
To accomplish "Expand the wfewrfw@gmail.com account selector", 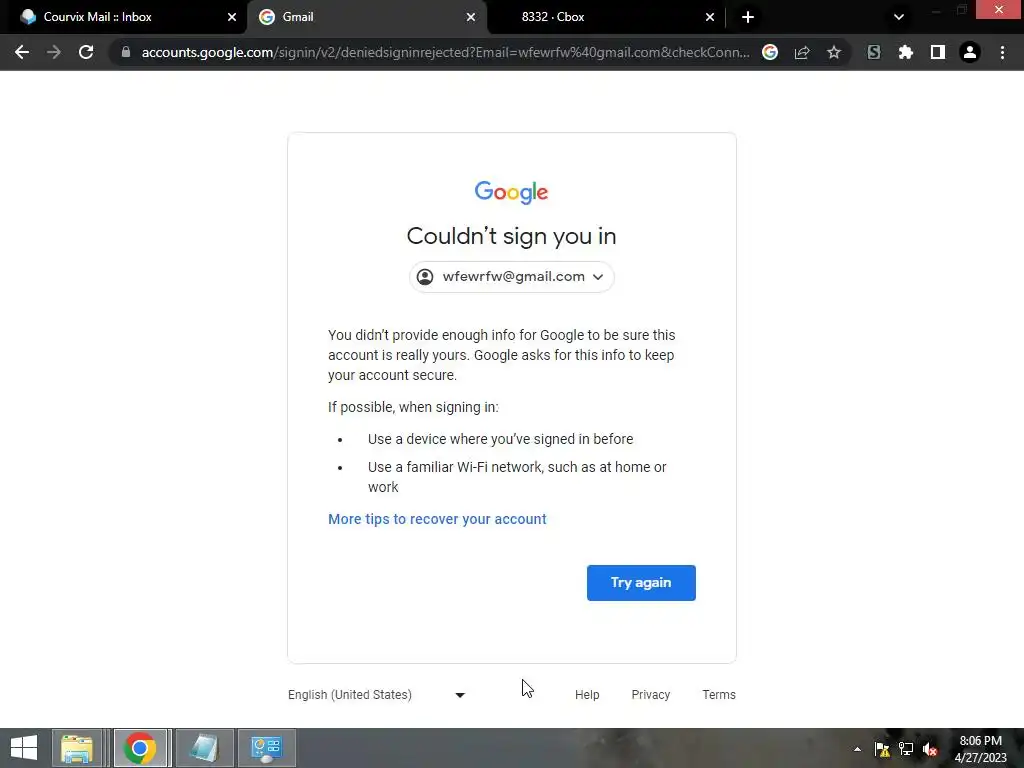I will point(511,277).
